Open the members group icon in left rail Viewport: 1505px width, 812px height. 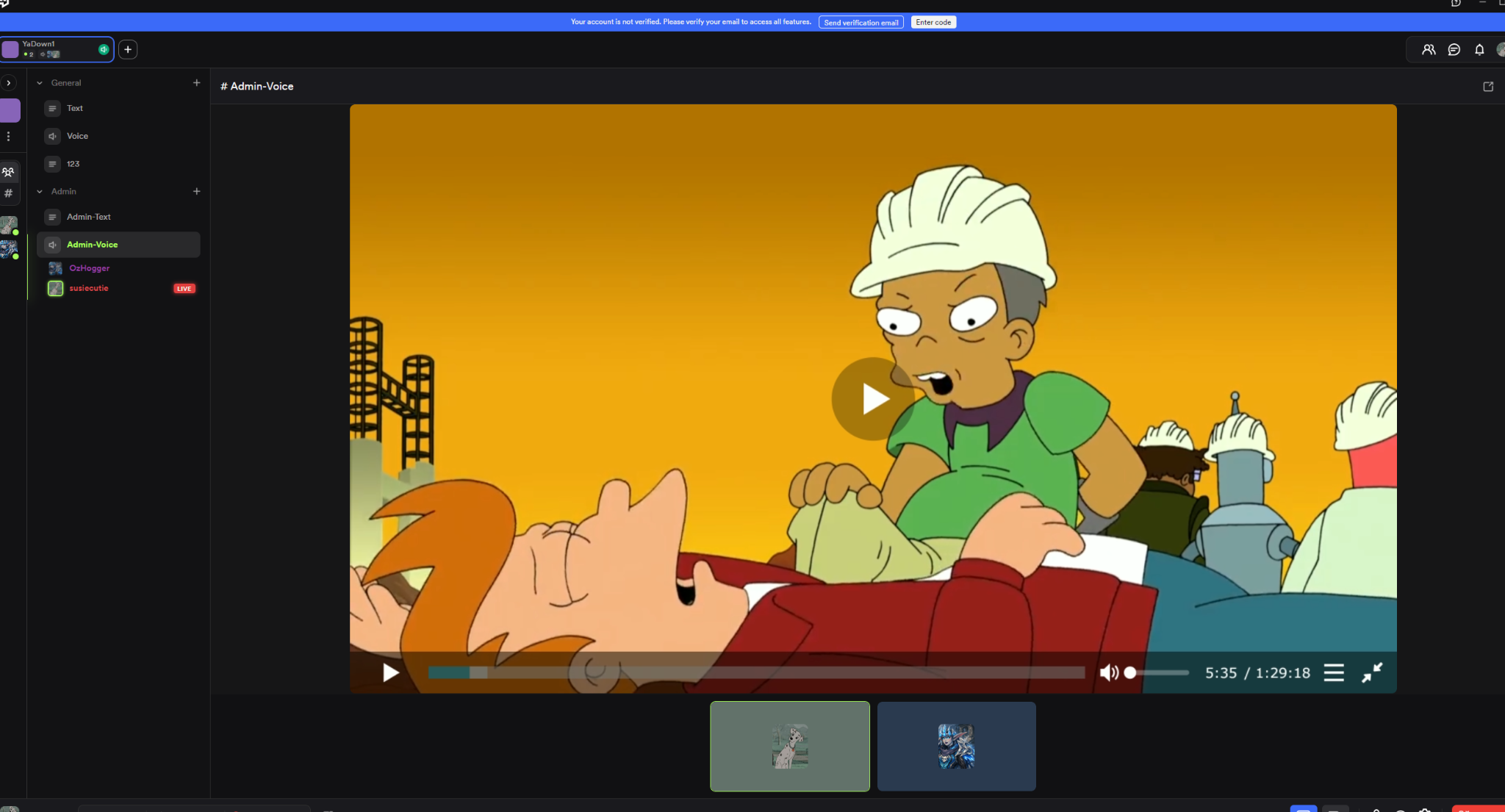coord(8,172)
